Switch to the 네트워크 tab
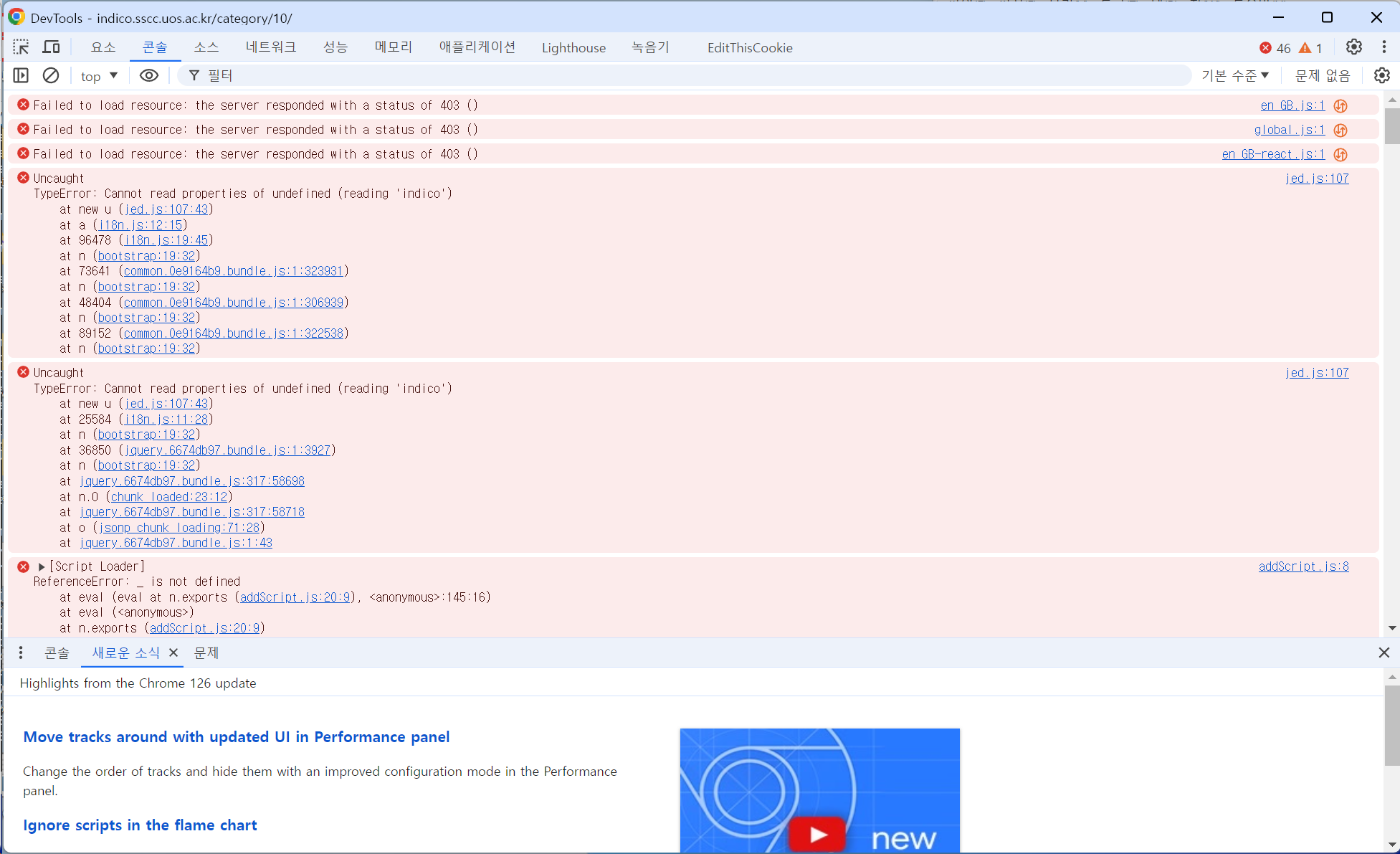The height and width of the screenshot is (854, 1400). pos(271,47)
